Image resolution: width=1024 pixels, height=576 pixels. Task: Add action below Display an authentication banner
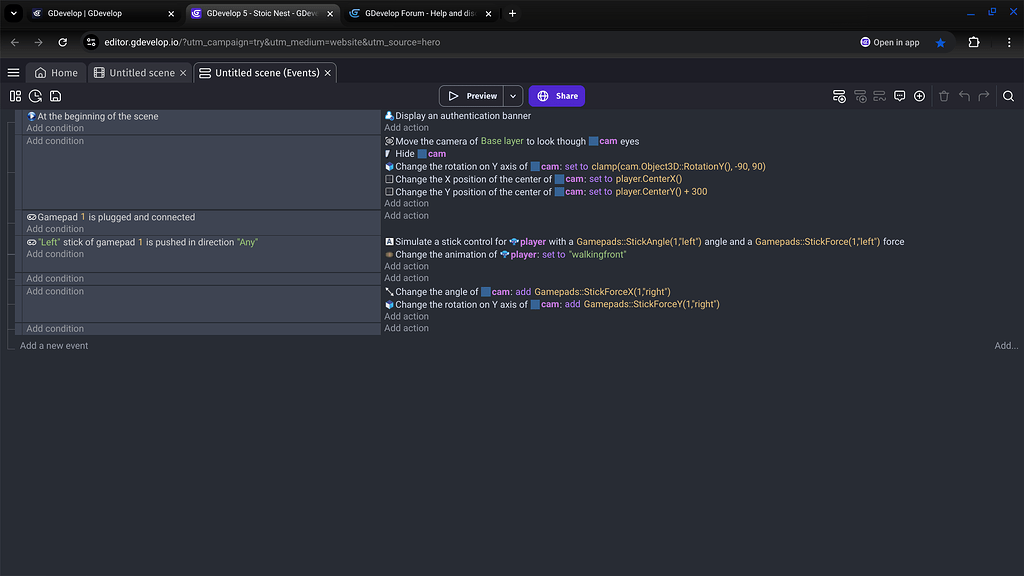coord(406,128)
